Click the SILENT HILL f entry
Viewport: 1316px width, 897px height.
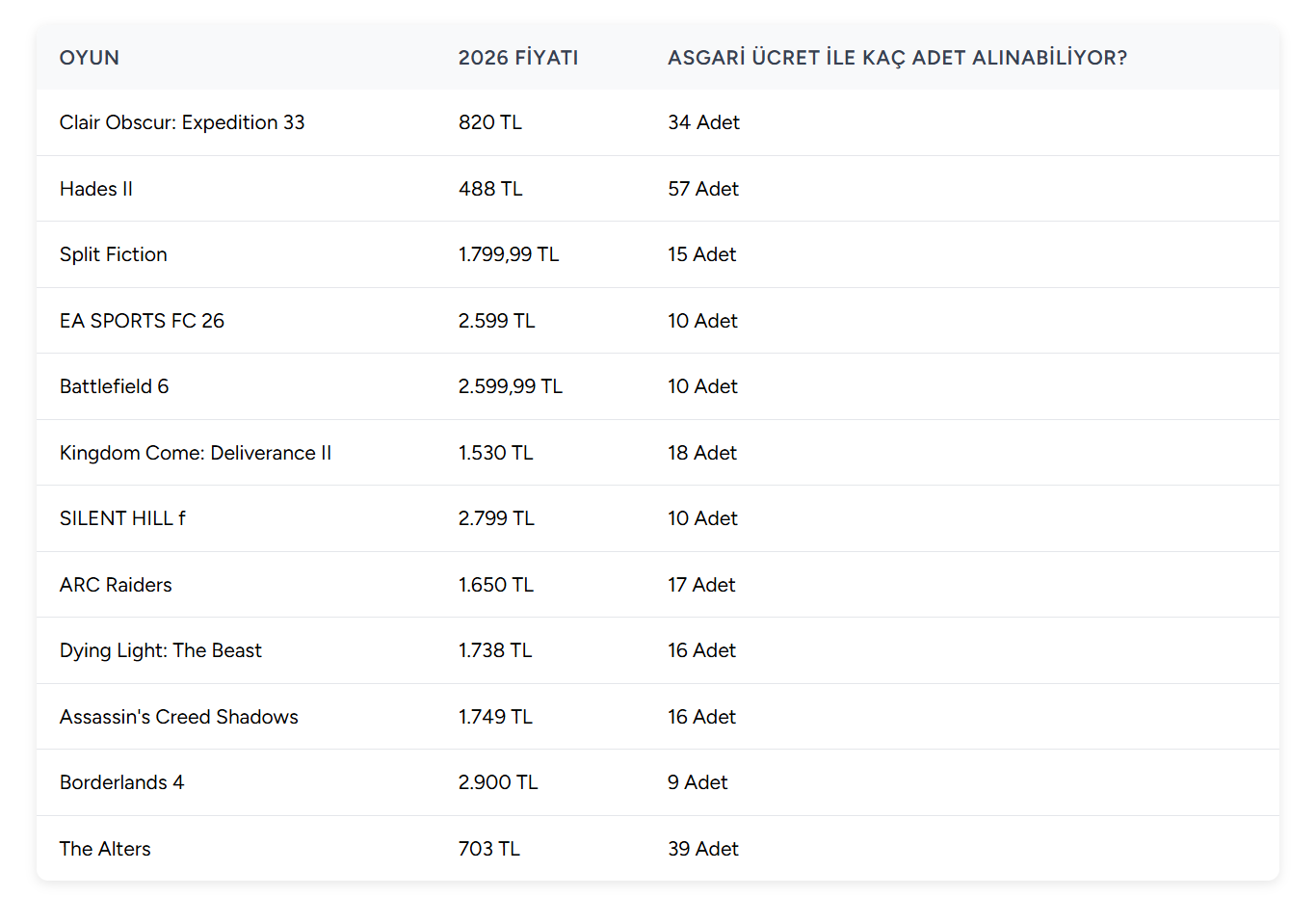pyautogui.click(x=122, y=518)
